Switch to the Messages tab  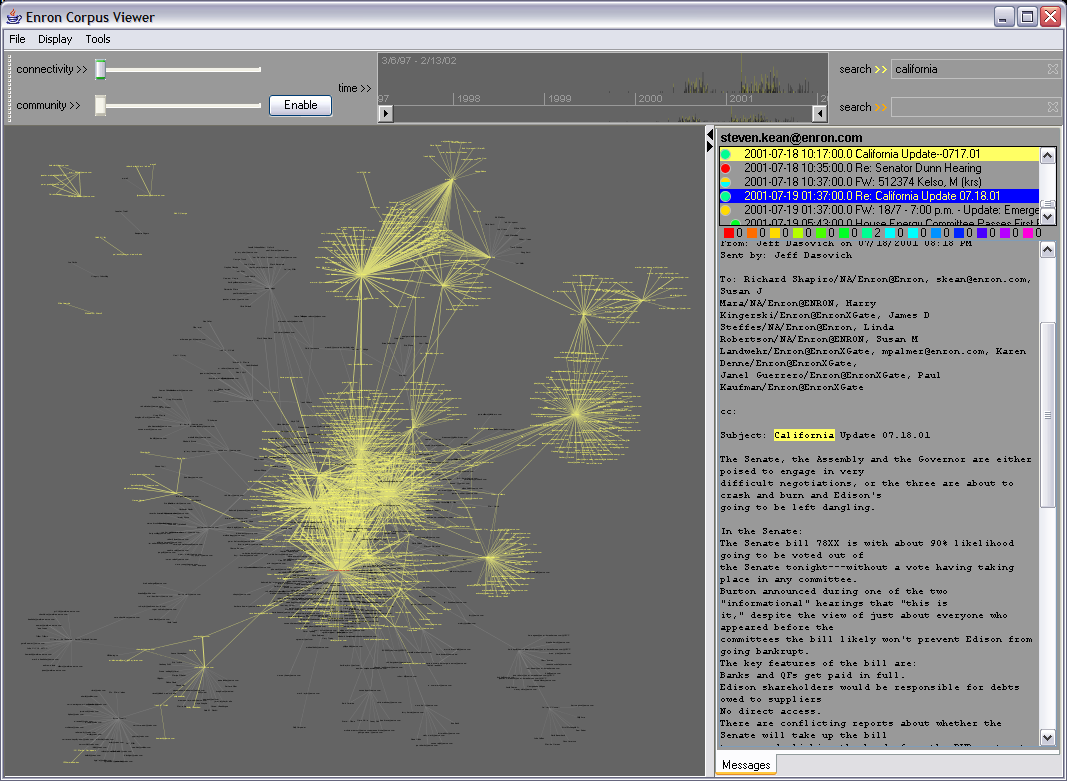746,765
